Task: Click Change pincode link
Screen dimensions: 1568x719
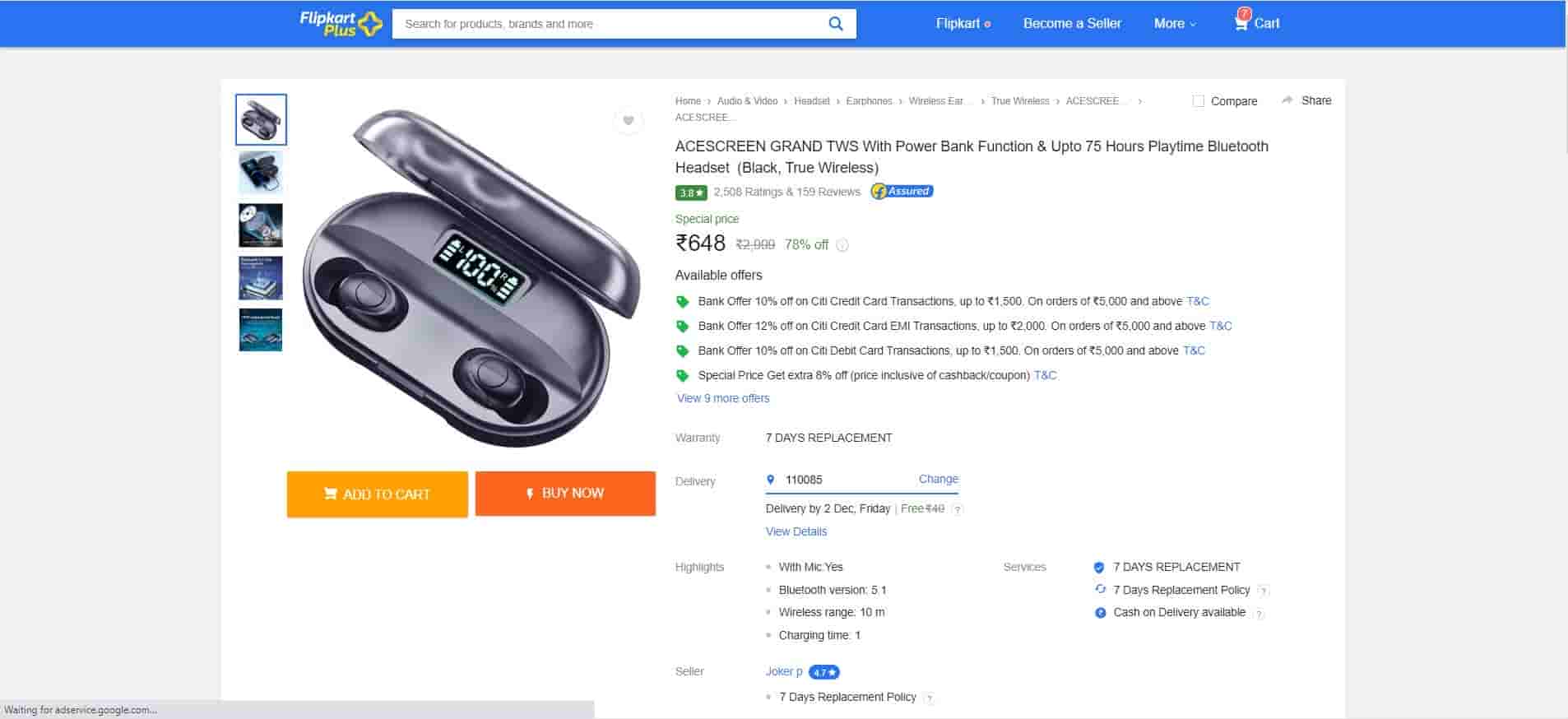Action: [938, 479]
